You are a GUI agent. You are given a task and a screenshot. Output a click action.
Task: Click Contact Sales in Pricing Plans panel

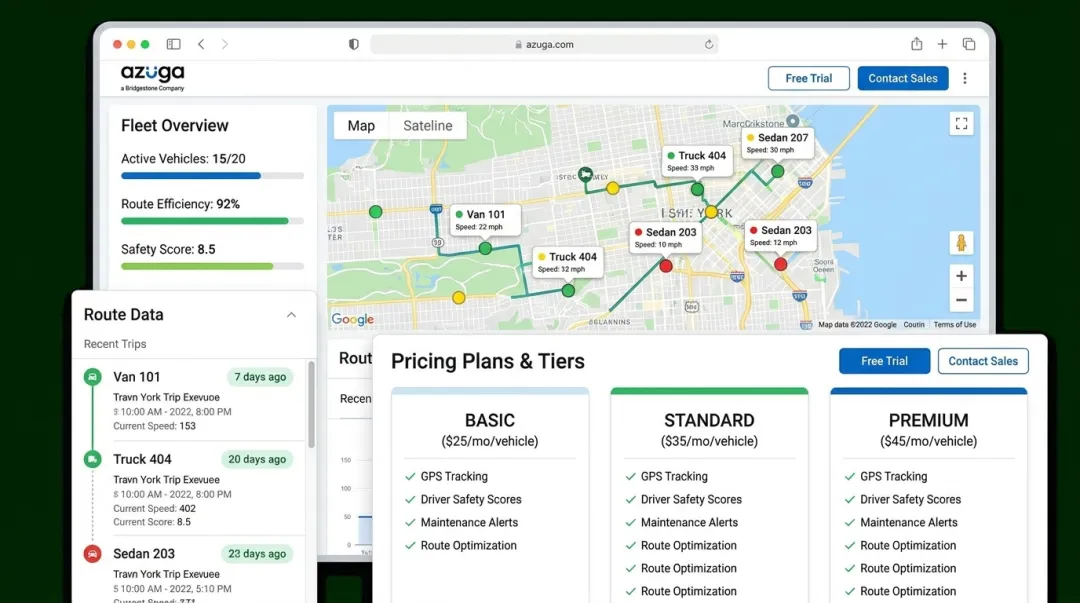coord(983,361)
